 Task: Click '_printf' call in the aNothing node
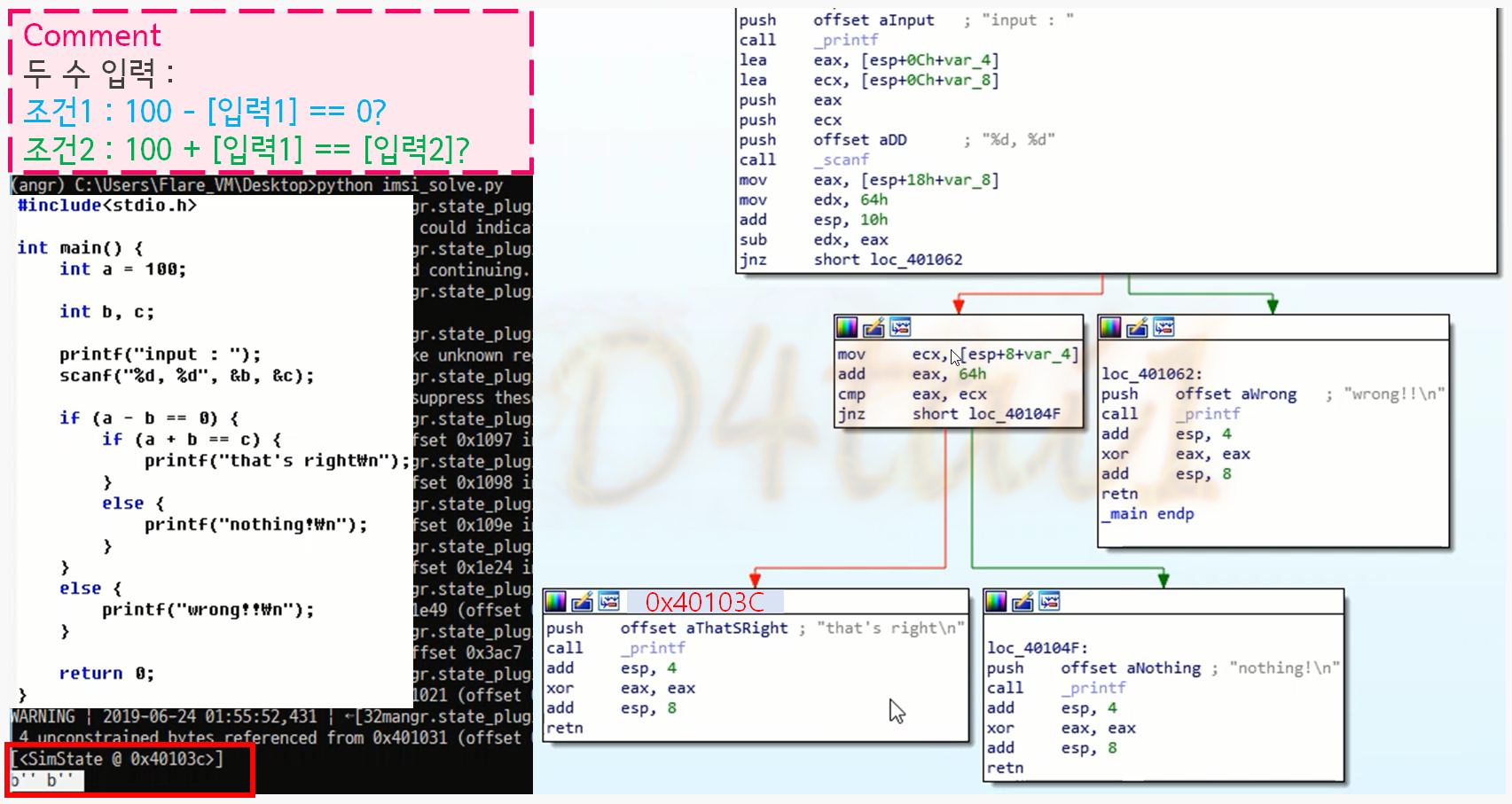pyautogui.click(x=1093, y=687)
